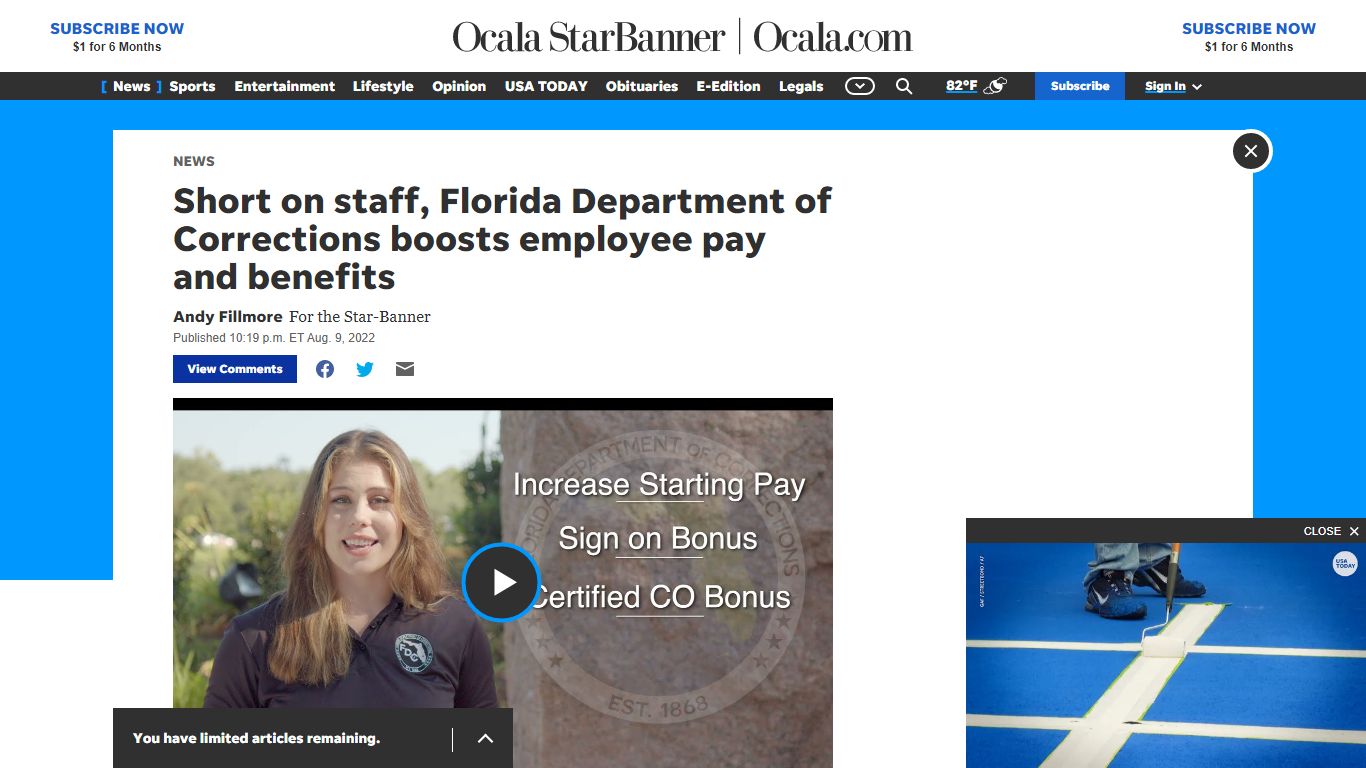This screenshot has width=1366, height=768.
Task: Click right Subscribe Now offer
Action: pyautogui.click(x=1249, y=37)
